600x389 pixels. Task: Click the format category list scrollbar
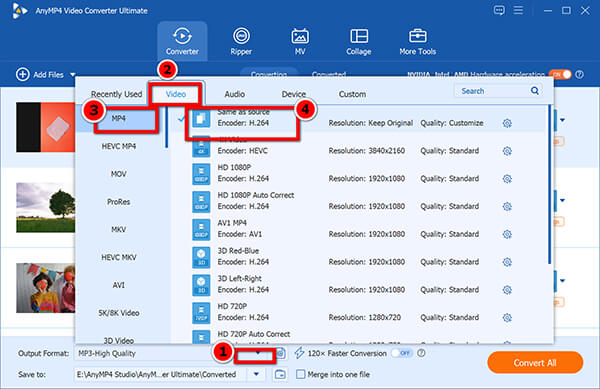[x=166, y=127]
